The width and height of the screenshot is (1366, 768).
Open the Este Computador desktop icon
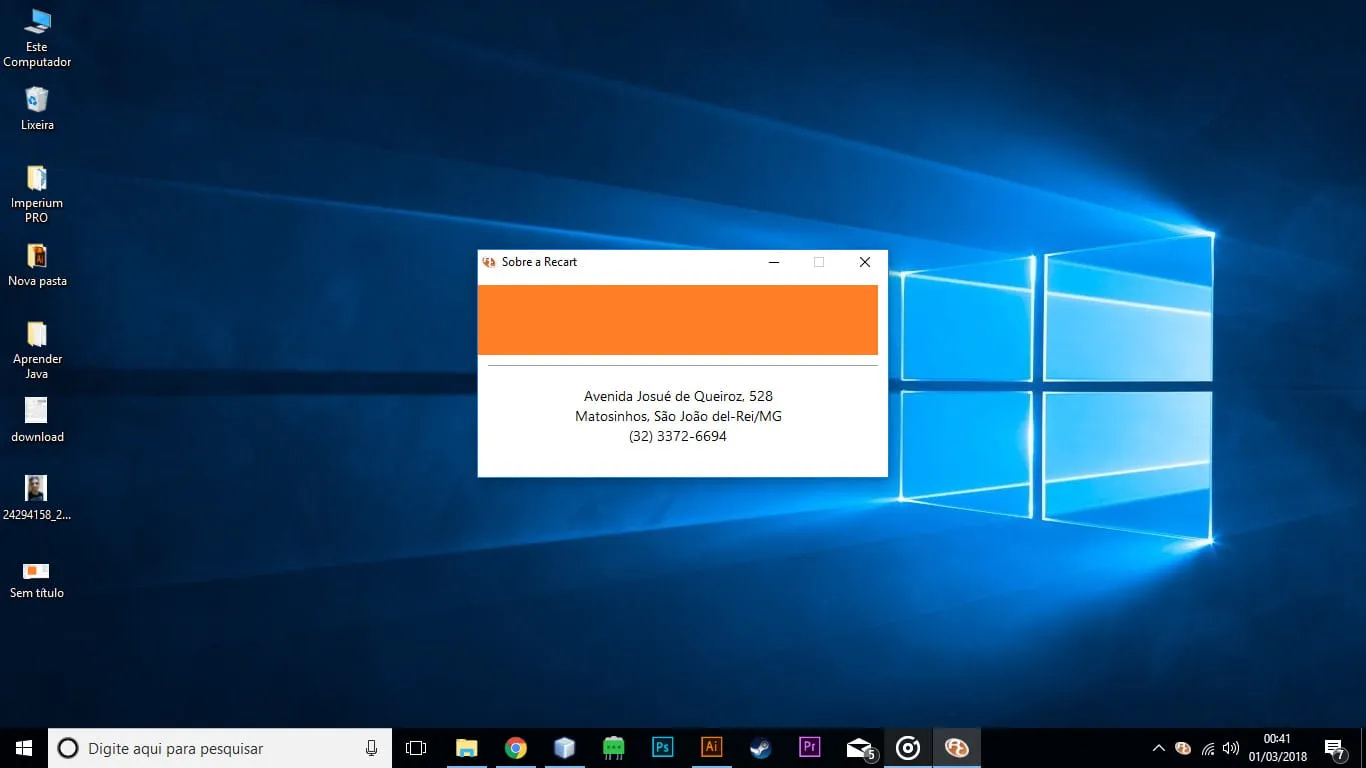click(37, 22)
